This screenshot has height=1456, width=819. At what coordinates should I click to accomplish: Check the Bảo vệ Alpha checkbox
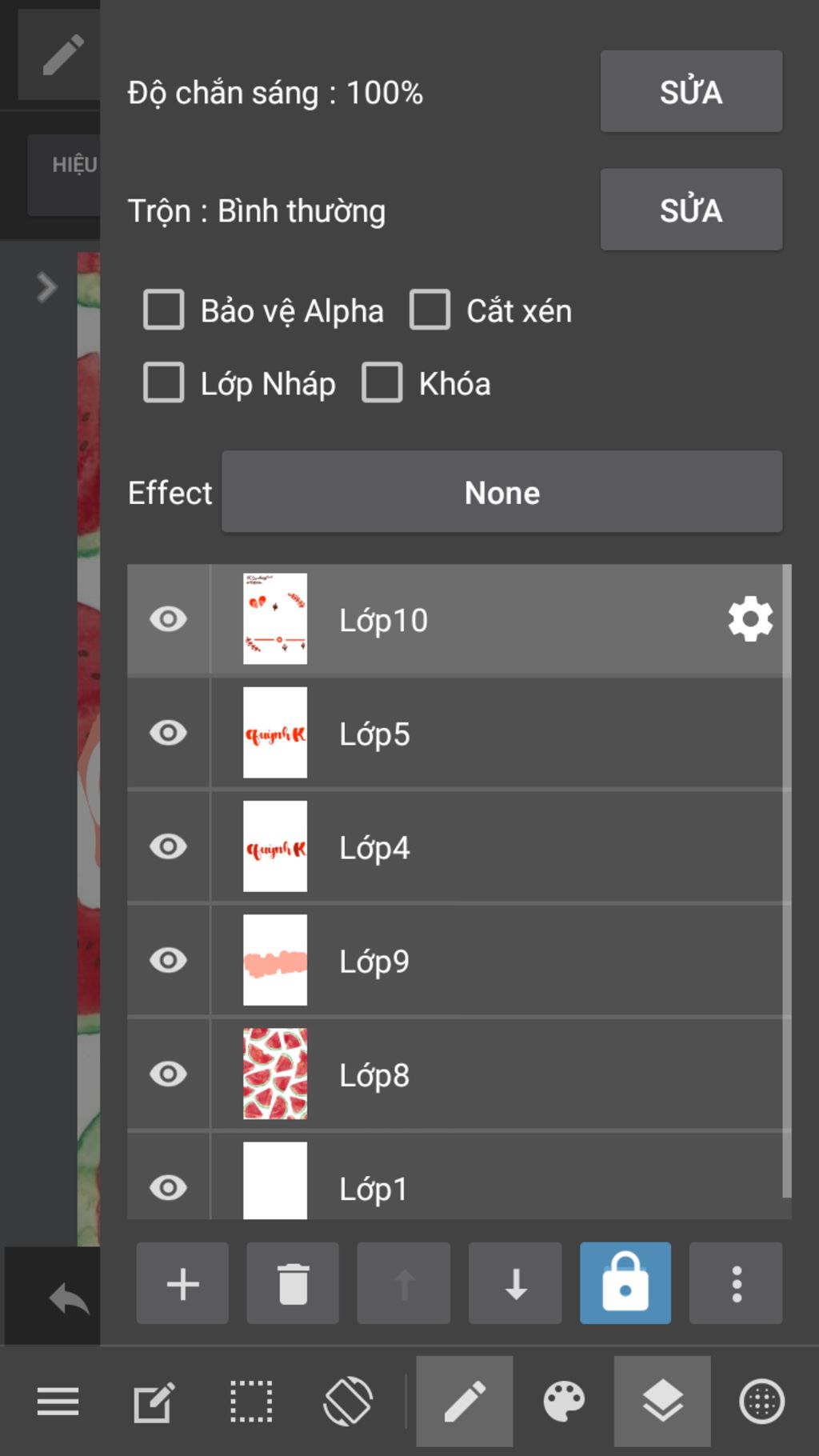pos(164,310)
